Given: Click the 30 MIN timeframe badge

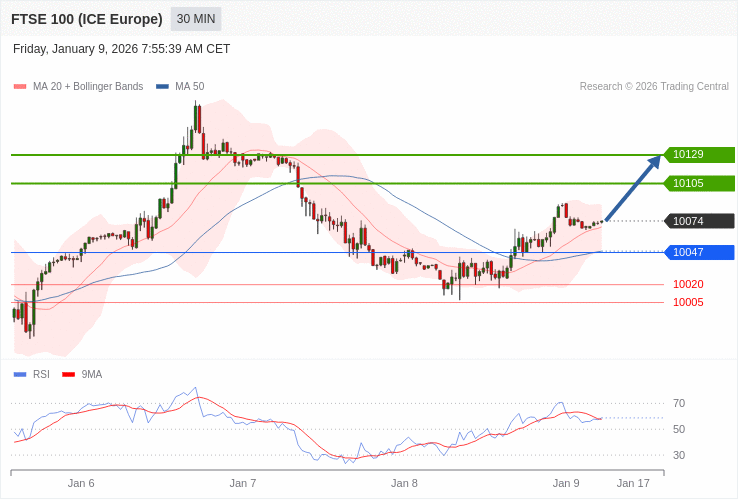Looking at the screenshot, I should tap(196, 19).
